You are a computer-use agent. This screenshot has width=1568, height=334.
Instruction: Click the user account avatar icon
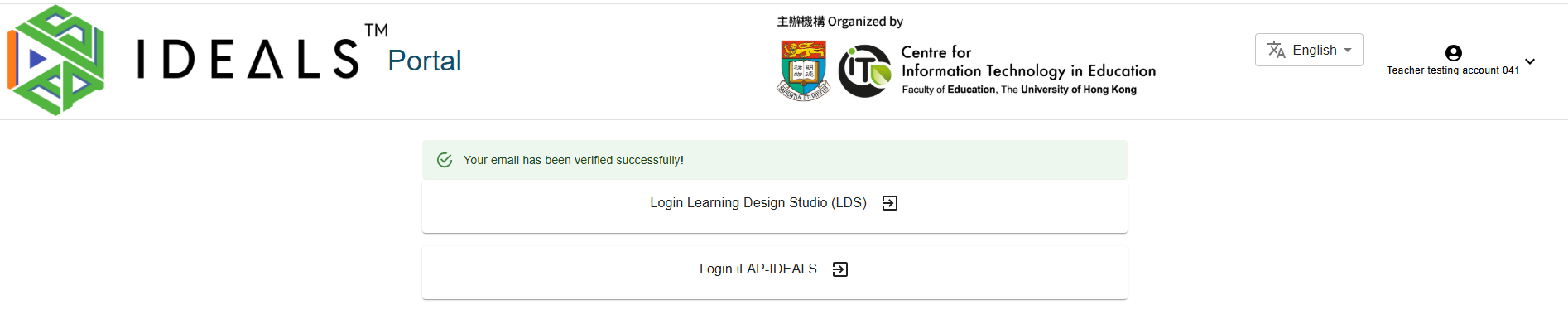coord(1453,53)
